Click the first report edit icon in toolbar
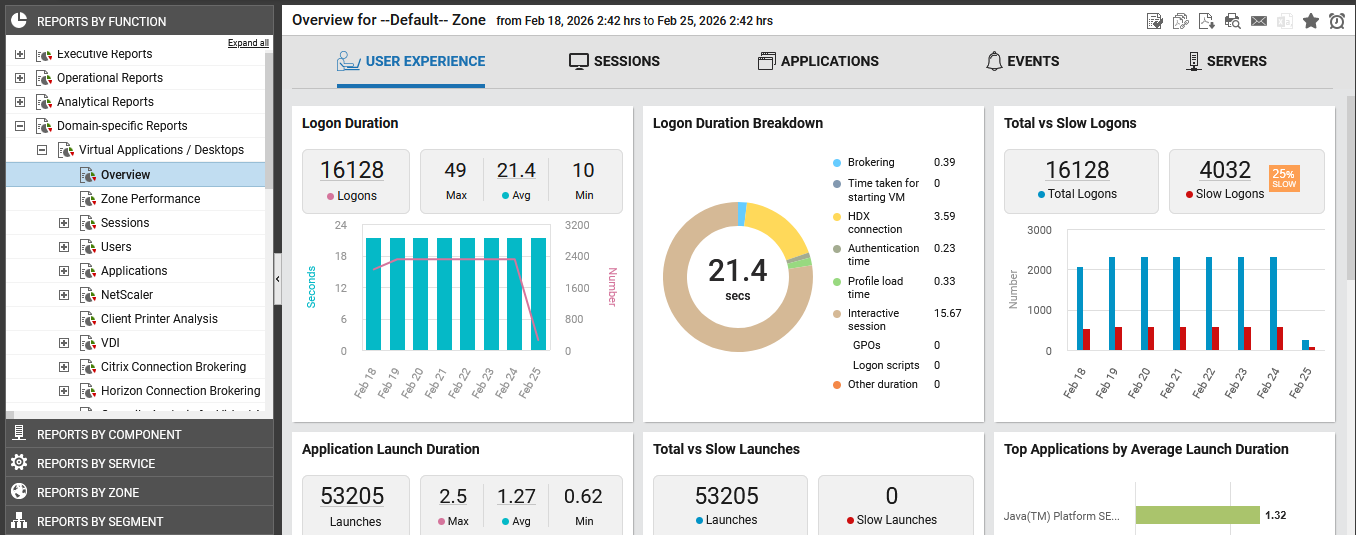 point(1155,21)
